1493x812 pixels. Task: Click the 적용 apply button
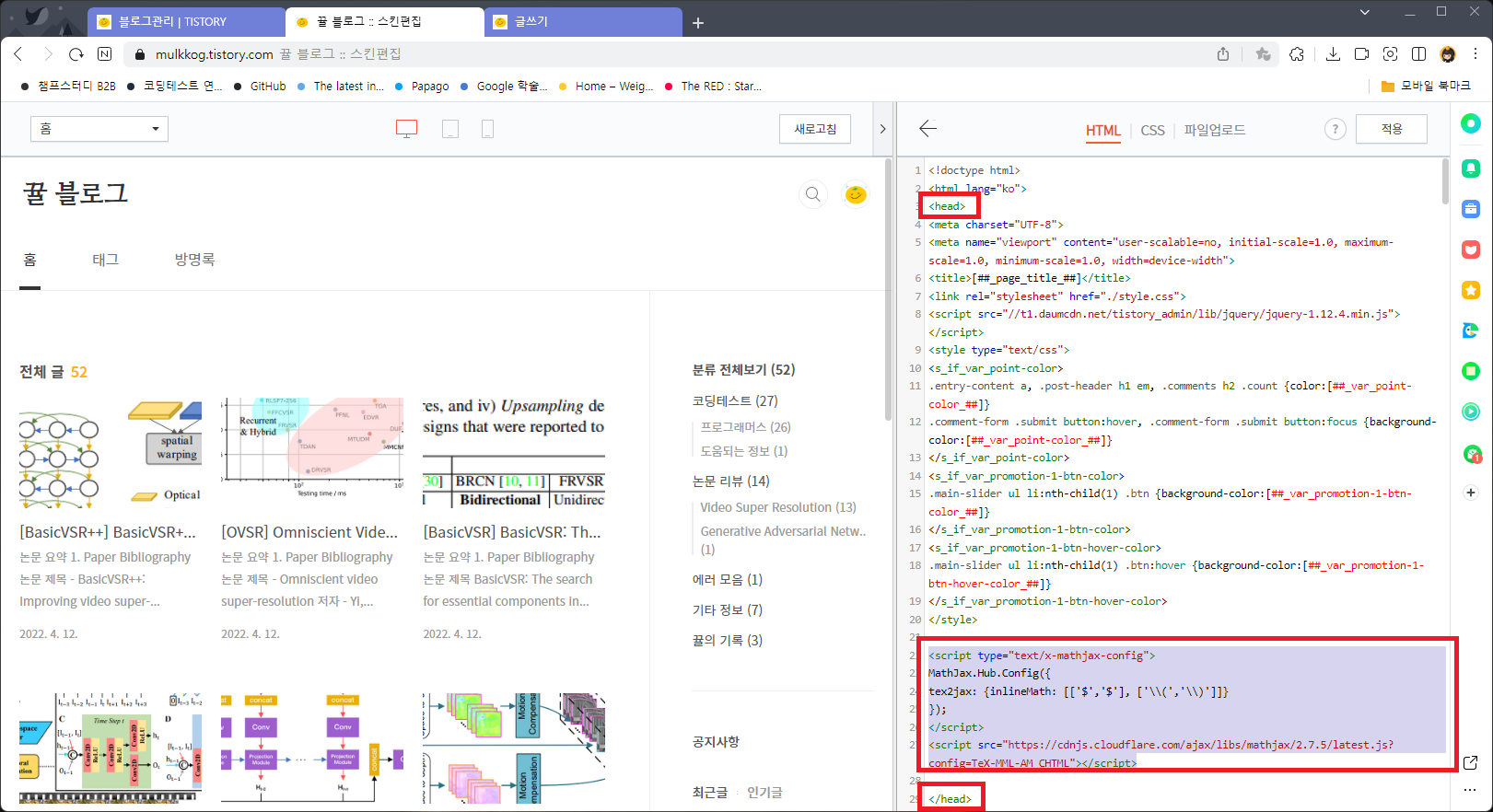[1392, 129]
